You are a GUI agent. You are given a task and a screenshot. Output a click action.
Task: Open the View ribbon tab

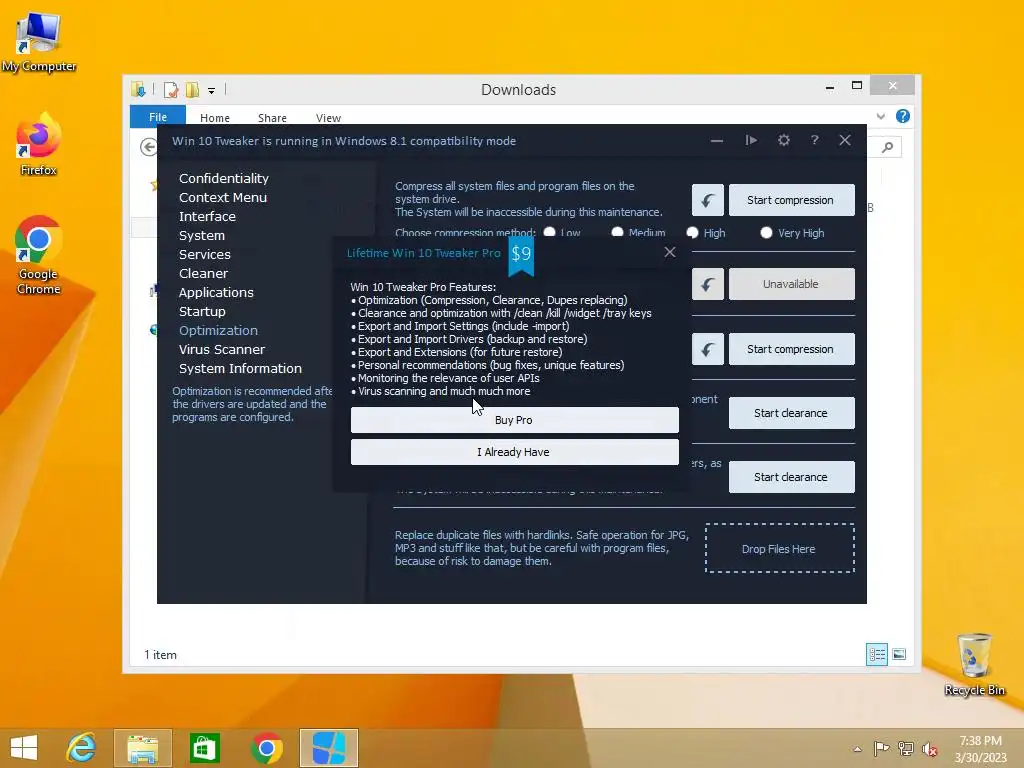click(328, 118)
